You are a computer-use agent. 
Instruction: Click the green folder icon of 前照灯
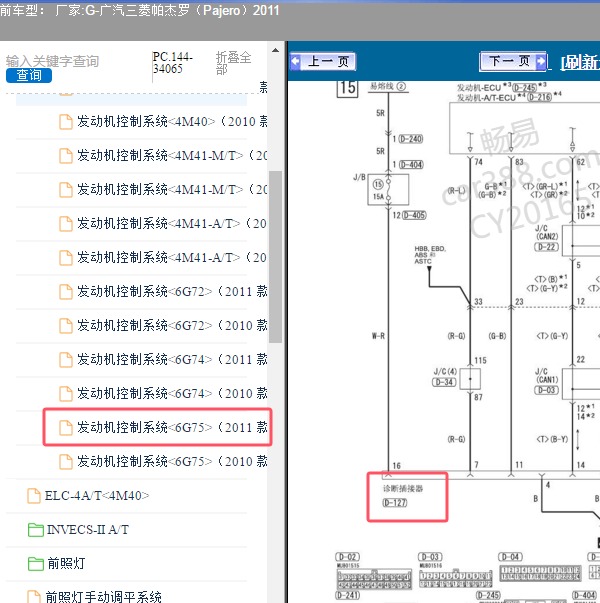point(36,564)
